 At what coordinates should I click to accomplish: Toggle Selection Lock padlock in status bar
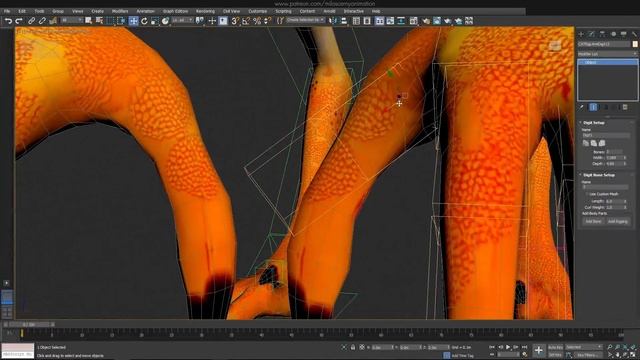[x=353, y=347]
